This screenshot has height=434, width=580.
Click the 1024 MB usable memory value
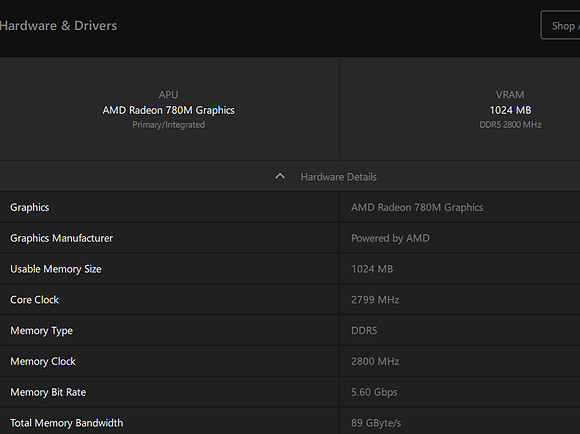372,269
